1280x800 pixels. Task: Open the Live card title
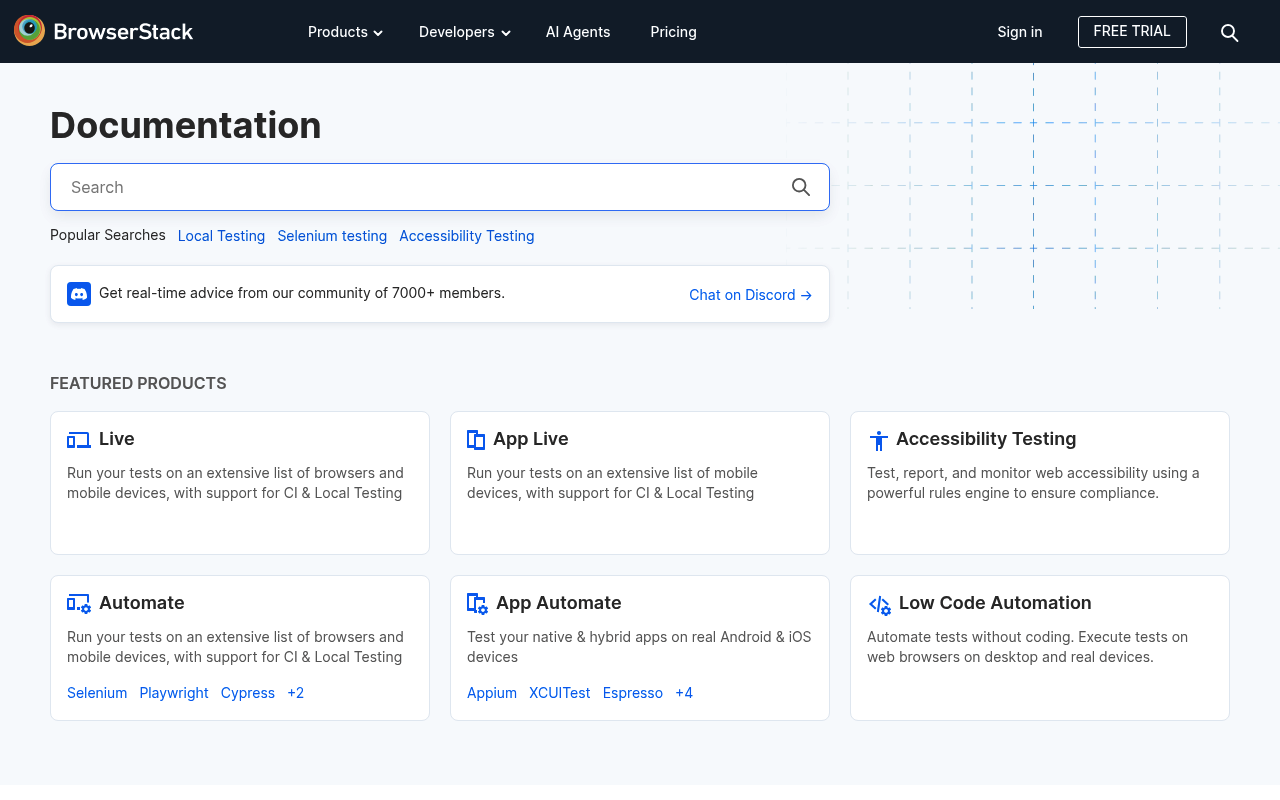tap(116, 439)
